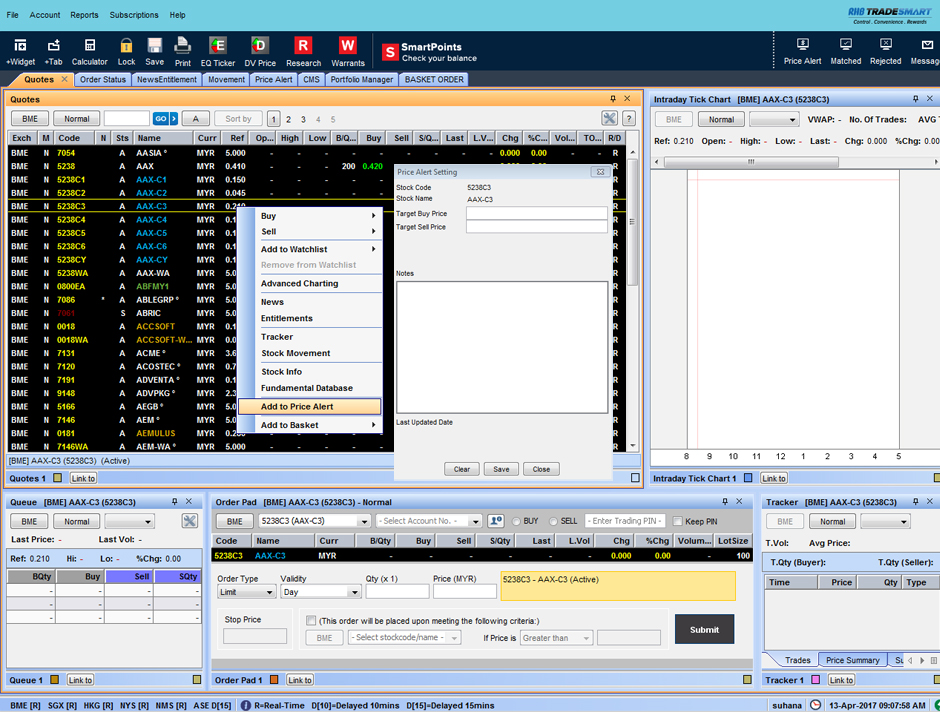Screen dimensions: 940x712
Task: Open the DV Price tool
Action: tap(260, 52)
